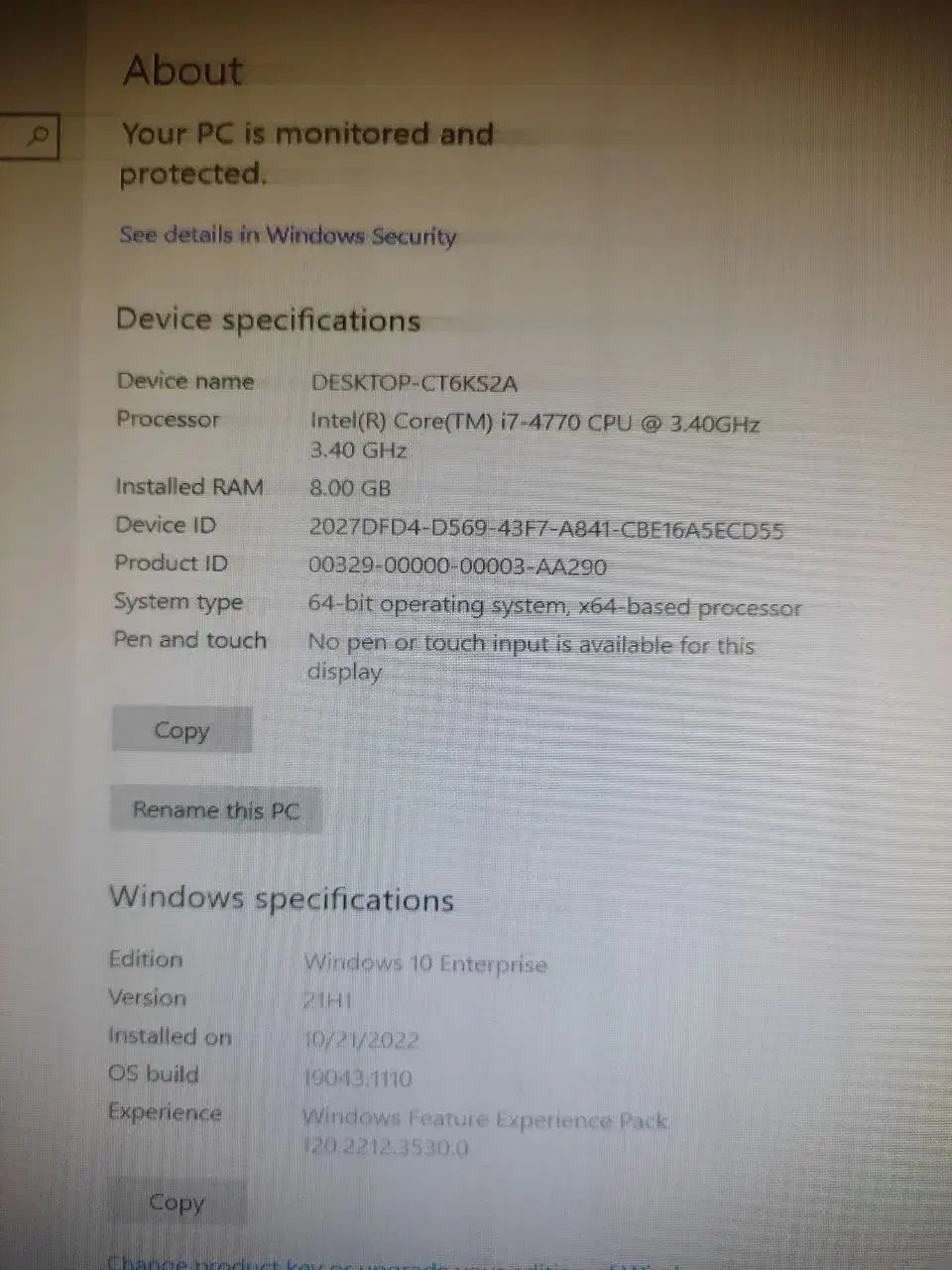Viewport: 952px width, 1270px height.
Task: Click the Windows specifications heading
Action: pos(282,899)
